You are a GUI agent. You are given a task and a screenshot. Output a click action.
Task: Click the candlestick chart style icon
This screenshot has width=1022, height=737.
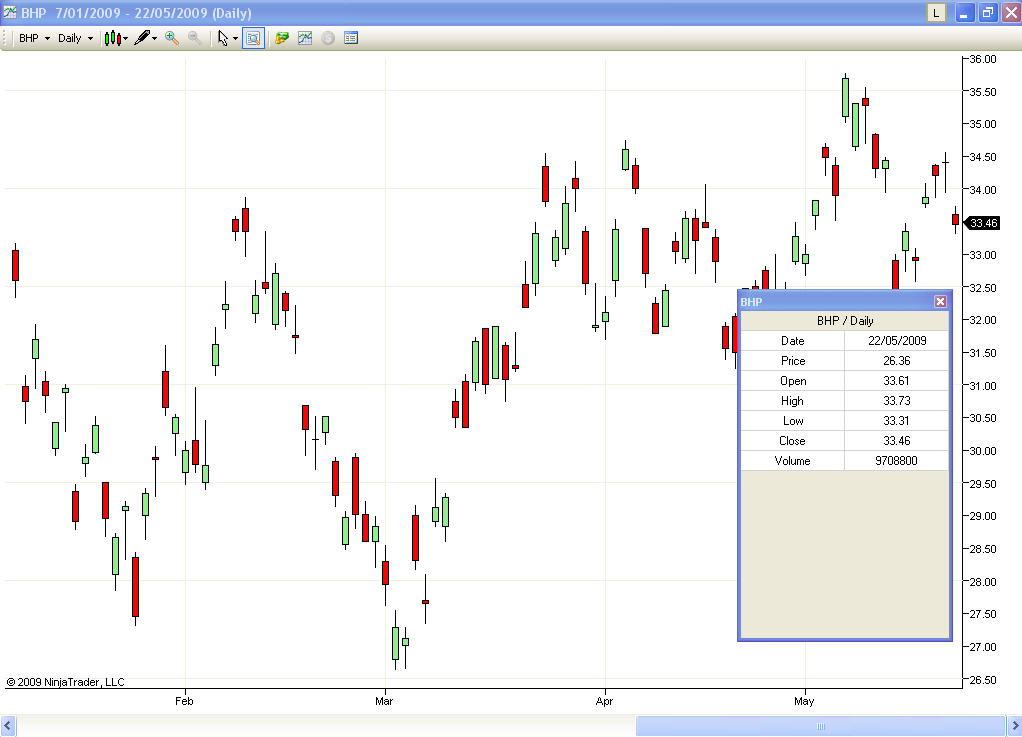click(112, 38)
